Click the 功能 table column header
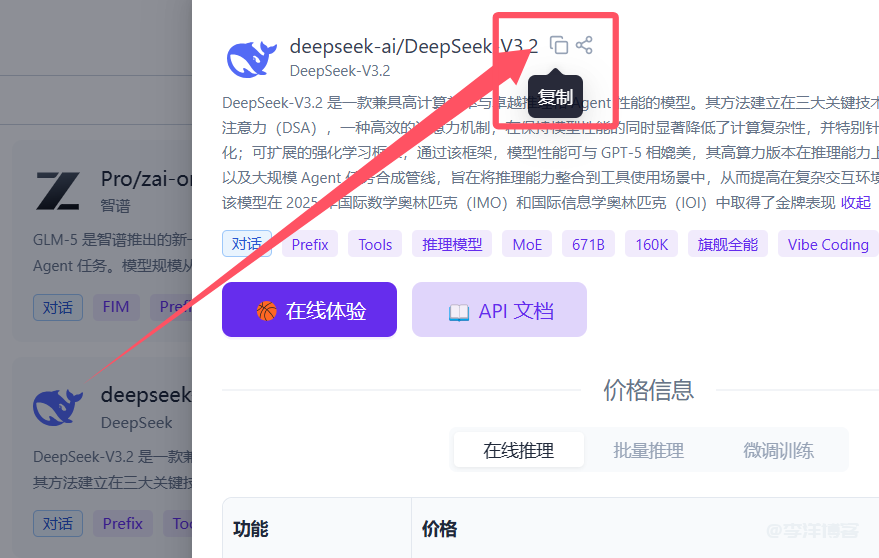This screenshot has height=558, width=879. [251, 528]
